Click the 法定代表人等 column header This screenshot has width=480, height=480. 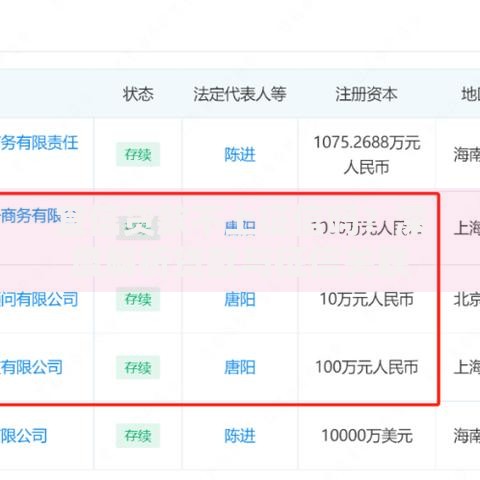click(240, 94)
